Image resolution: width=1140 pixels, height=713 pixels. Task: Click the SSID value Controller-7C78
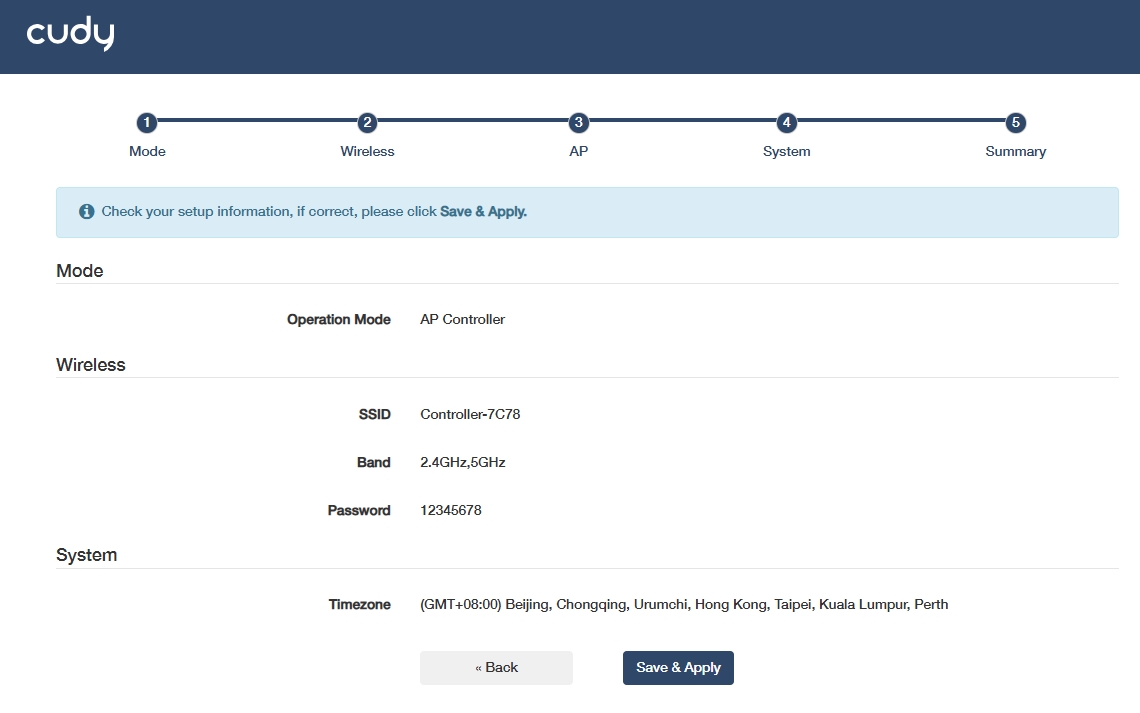(470, 414)
